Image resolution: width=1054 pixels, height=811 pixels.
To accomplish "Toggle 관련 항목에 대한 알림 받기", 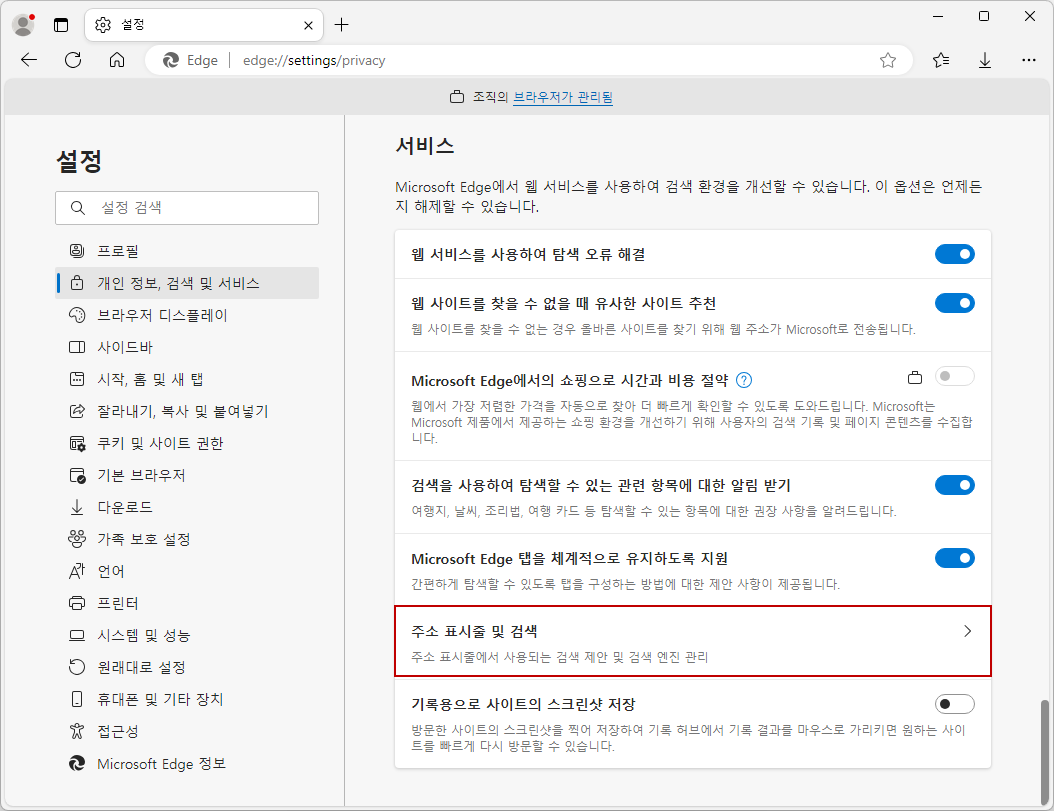I will click(955, 485).
